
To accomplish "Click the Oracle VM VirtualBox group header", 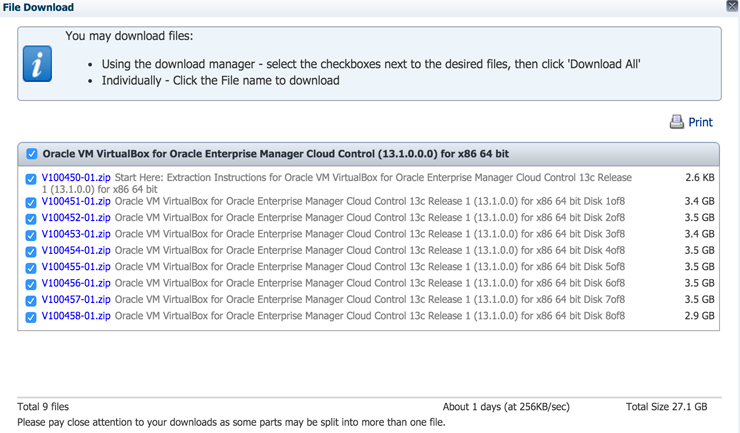I will 275,154.
